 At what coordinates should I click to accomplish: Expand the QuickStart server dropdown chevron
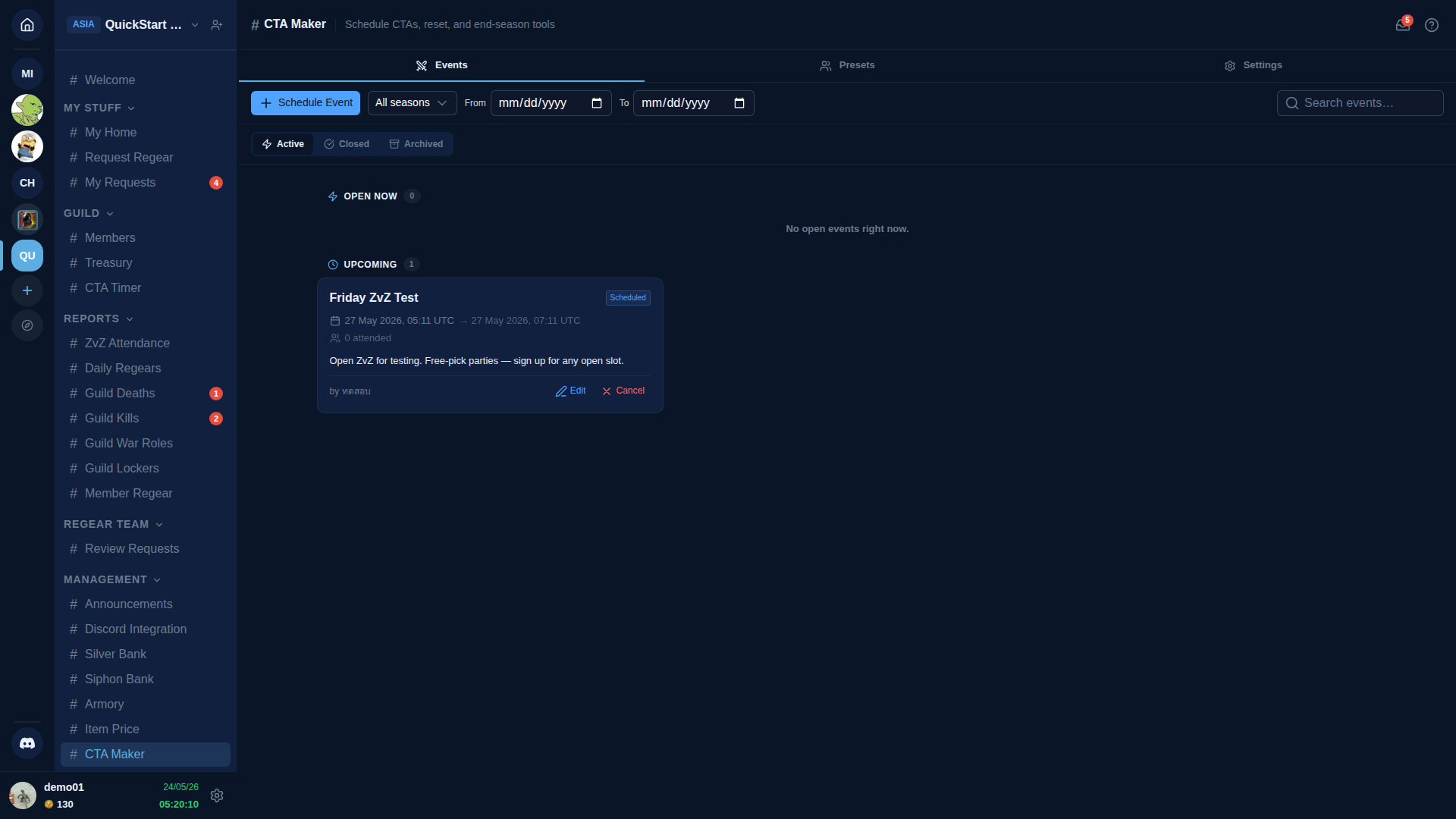(195, 25)
